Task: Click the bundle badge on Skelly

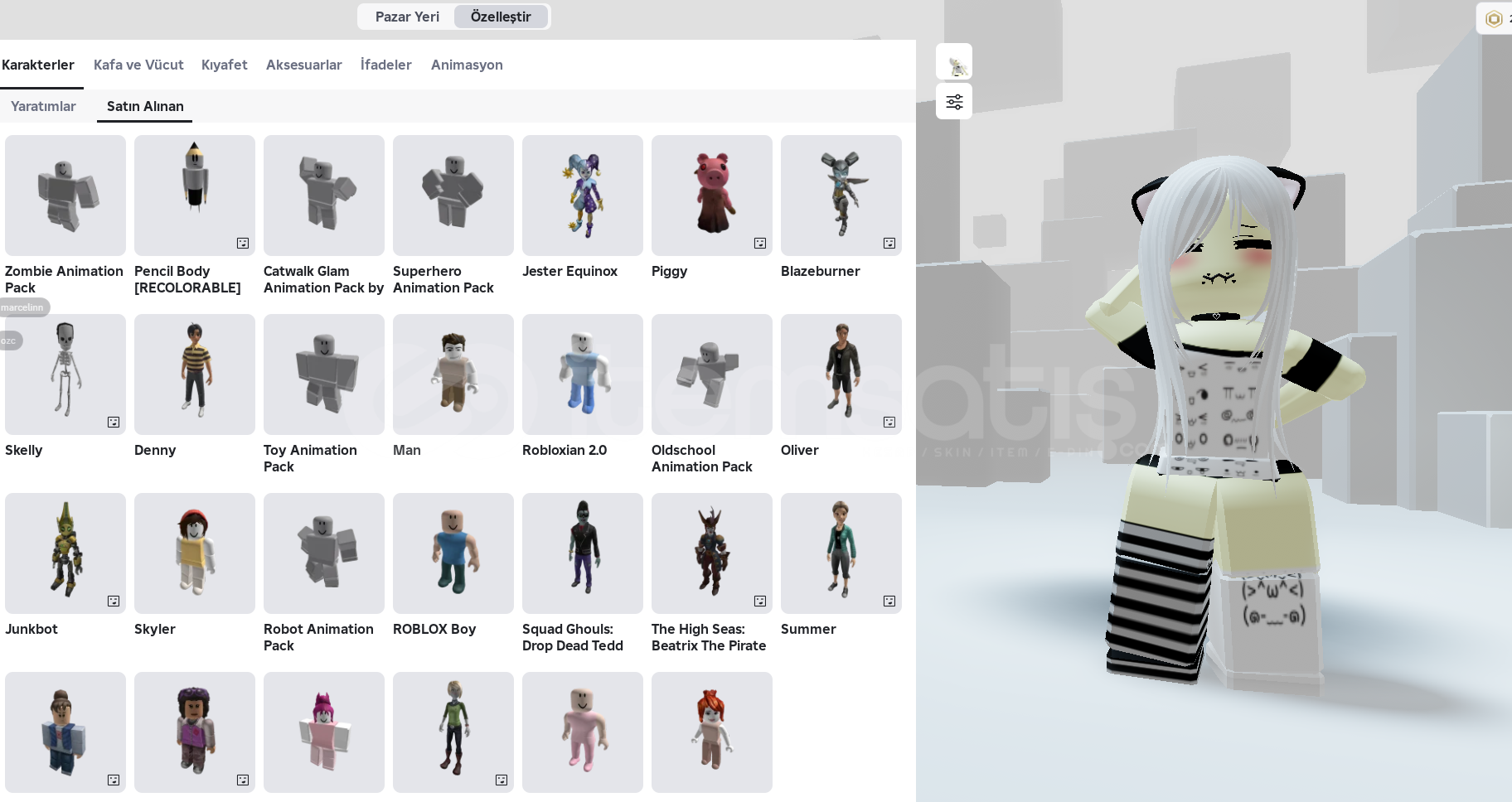Action: click(x=114, y=422)
